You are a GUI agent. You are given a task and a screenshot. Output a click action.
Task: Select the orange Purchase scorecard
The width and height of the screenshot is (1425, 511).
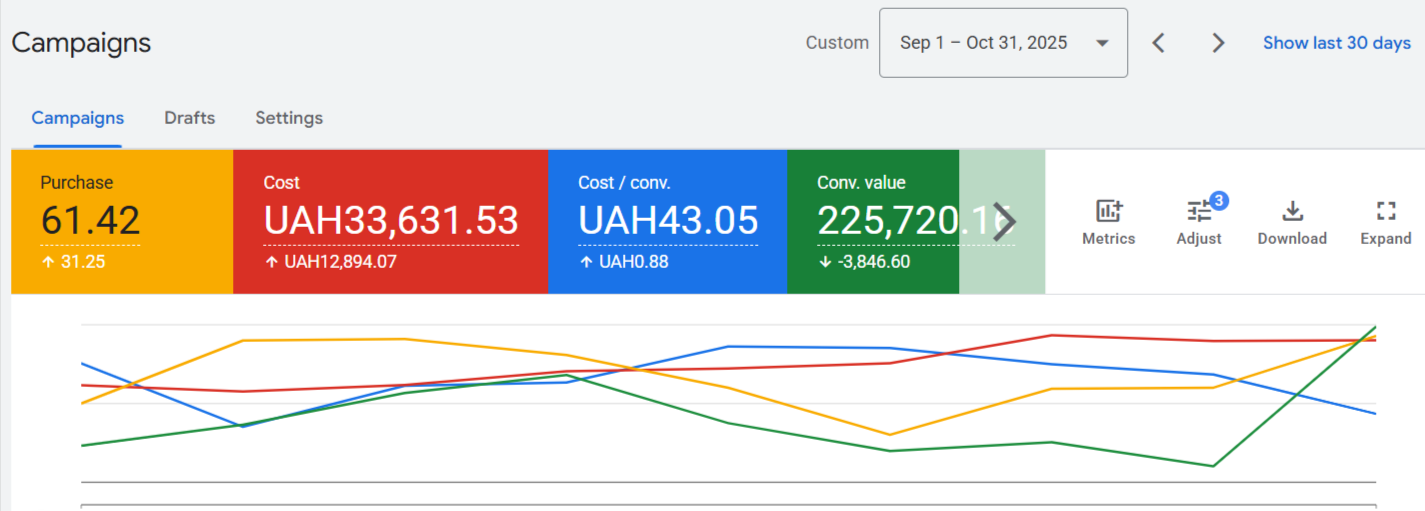coord(122,222)
